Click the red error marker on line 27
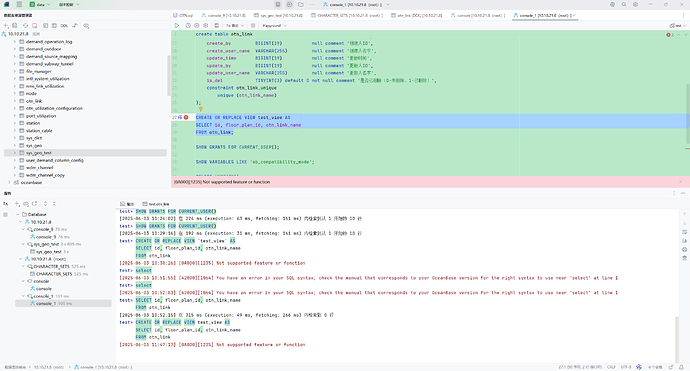690x371 pixels. pyautogui.click(x=186, y=118)
